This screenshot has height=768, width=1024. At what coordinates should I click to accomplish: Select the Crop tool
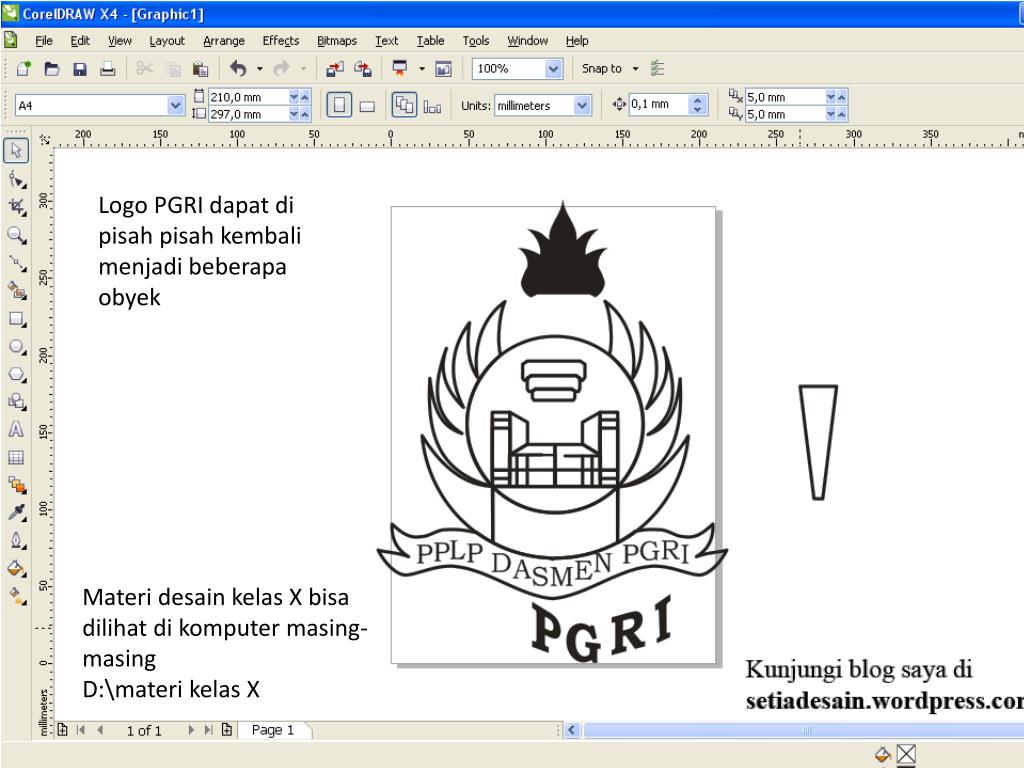(x=16, y=207)
